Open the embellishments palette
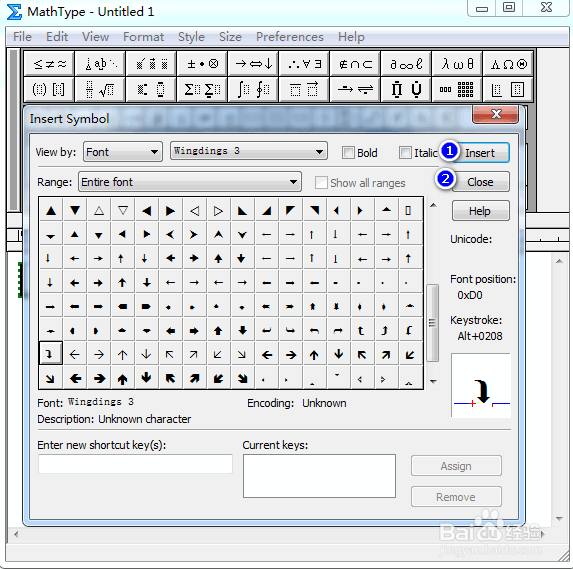 click(151, 64)
